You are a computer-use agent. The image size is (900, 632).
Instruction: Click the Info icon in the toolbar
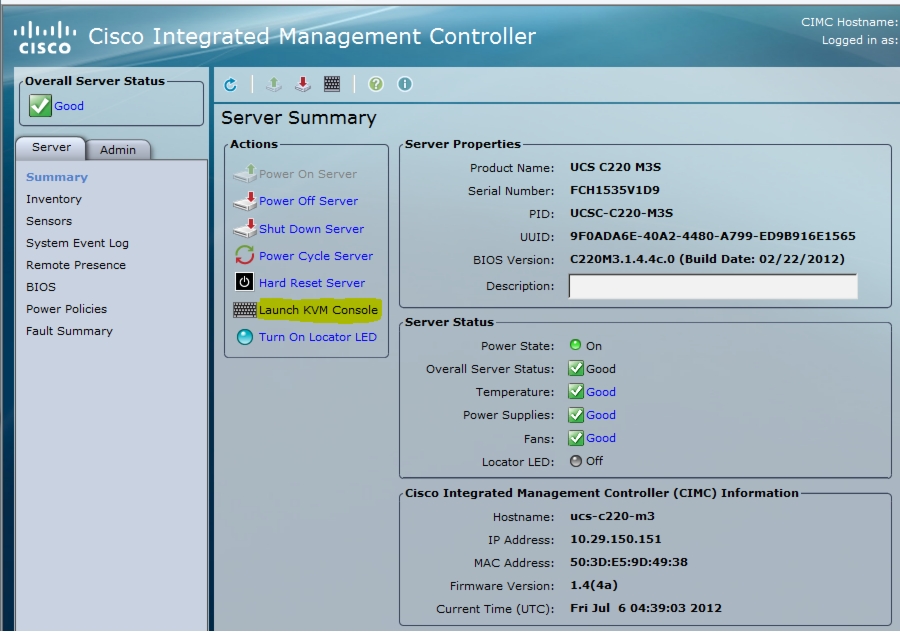pos(405,84)
